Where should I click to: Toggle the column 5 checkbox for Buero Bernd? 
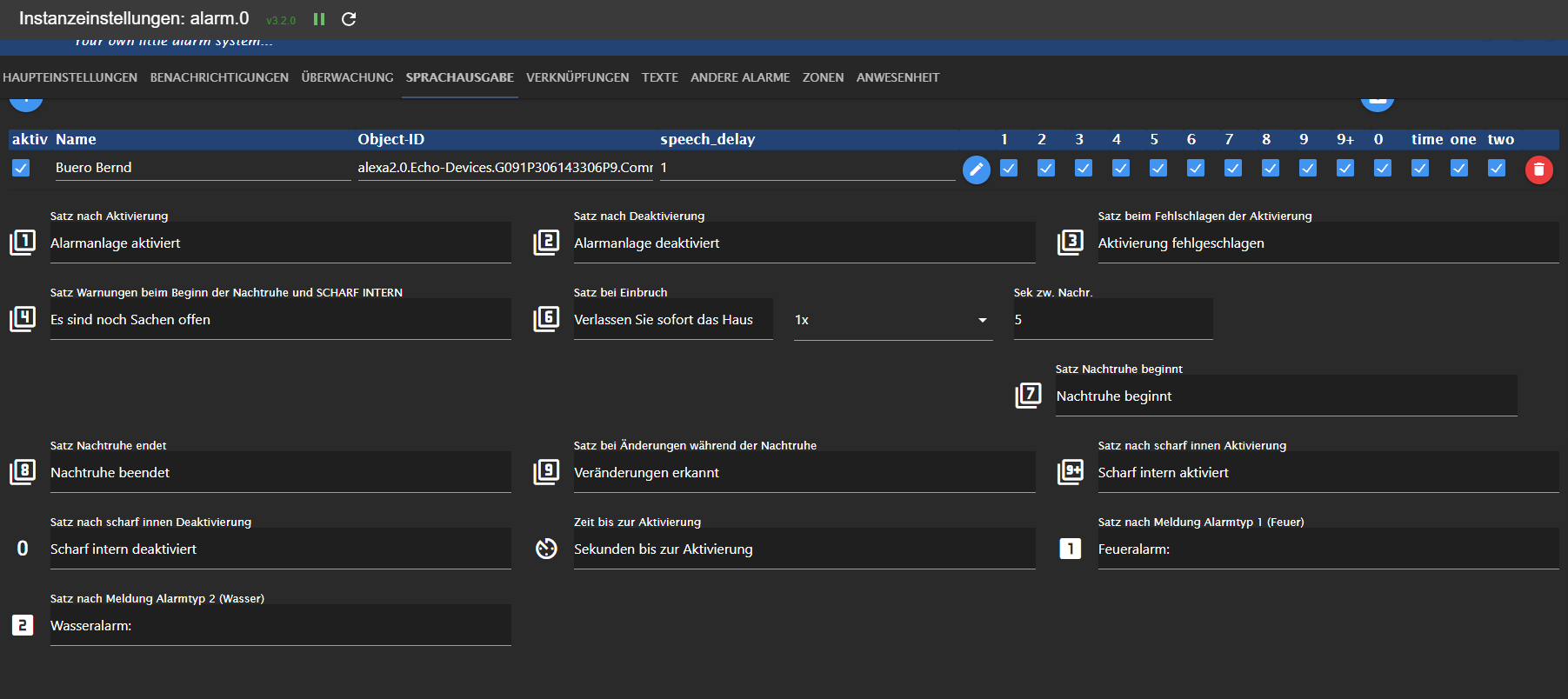point(1158,168)
